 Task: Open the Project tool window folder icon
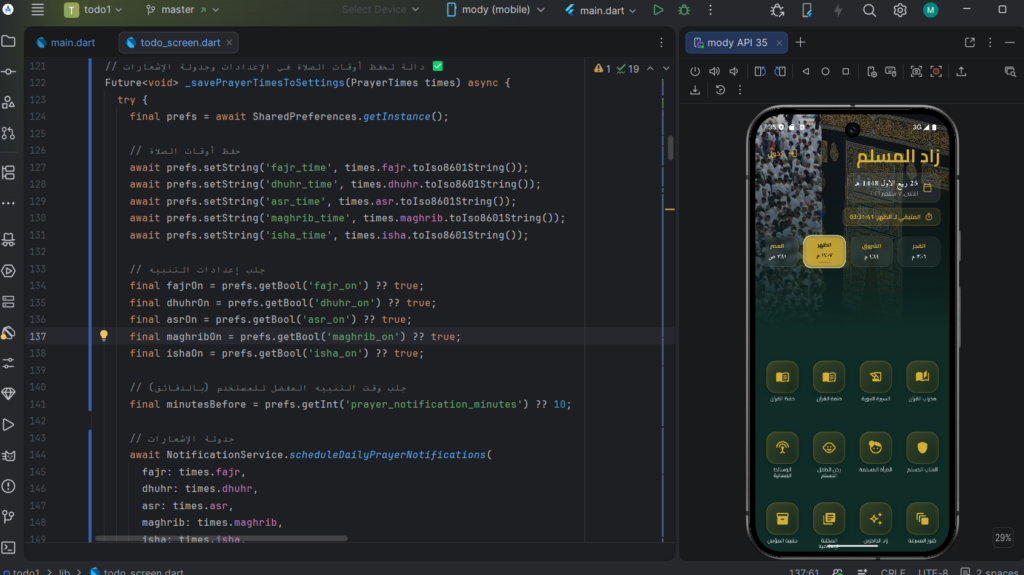[8, 41]
